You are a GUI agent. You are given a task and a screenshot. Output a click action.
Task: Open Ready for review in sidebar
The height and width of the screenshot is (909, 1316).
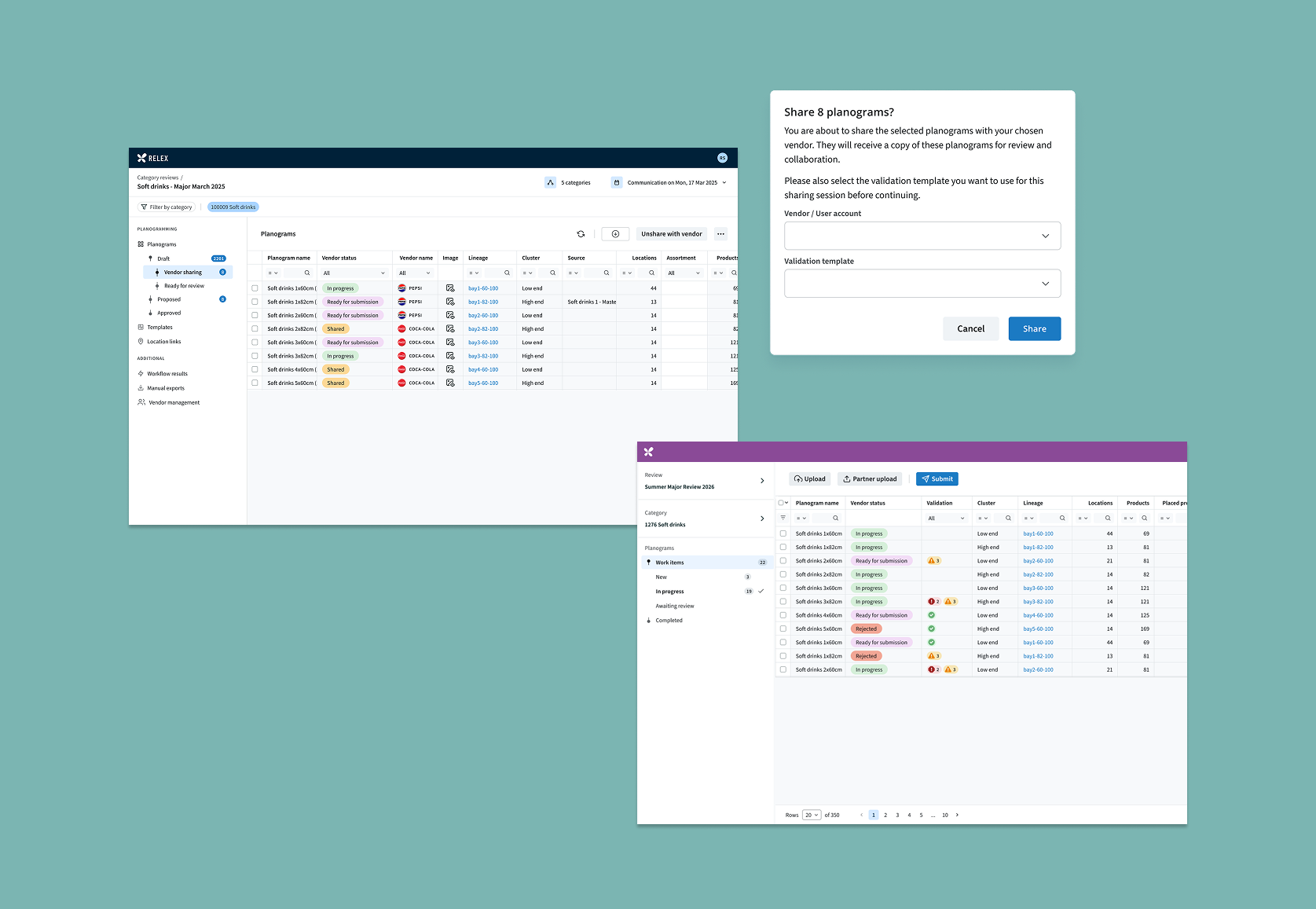(184, 286)
